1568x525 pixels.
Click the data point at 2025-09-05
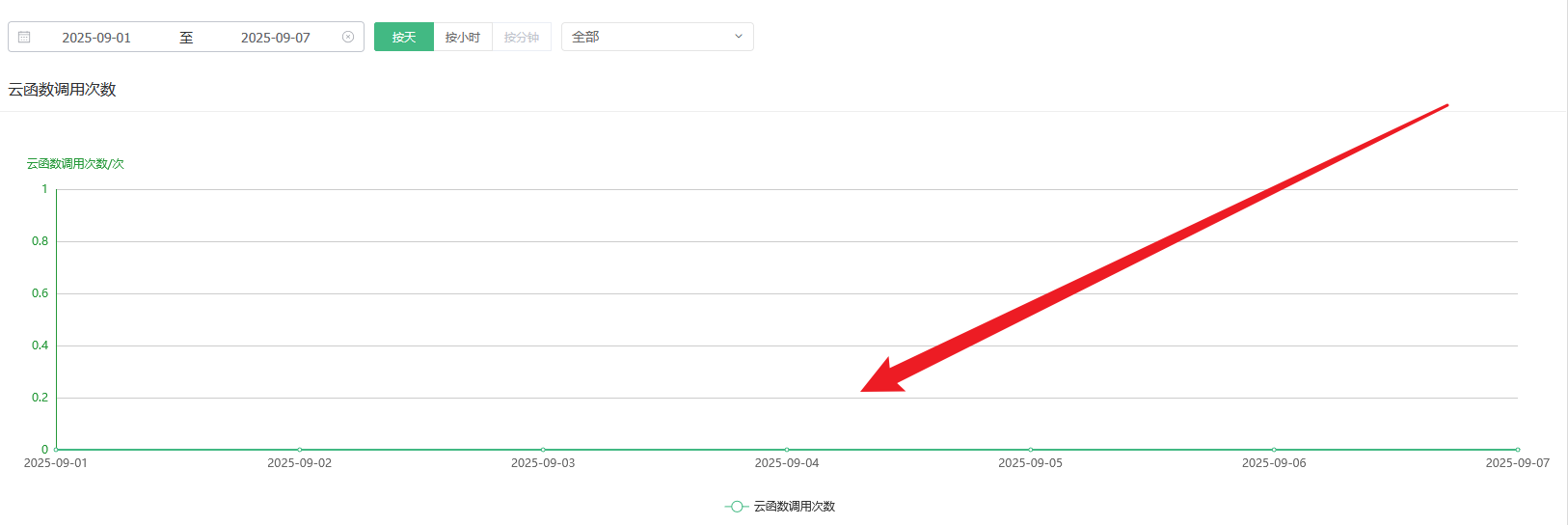pyautogui.click(x=1031, y=450)
